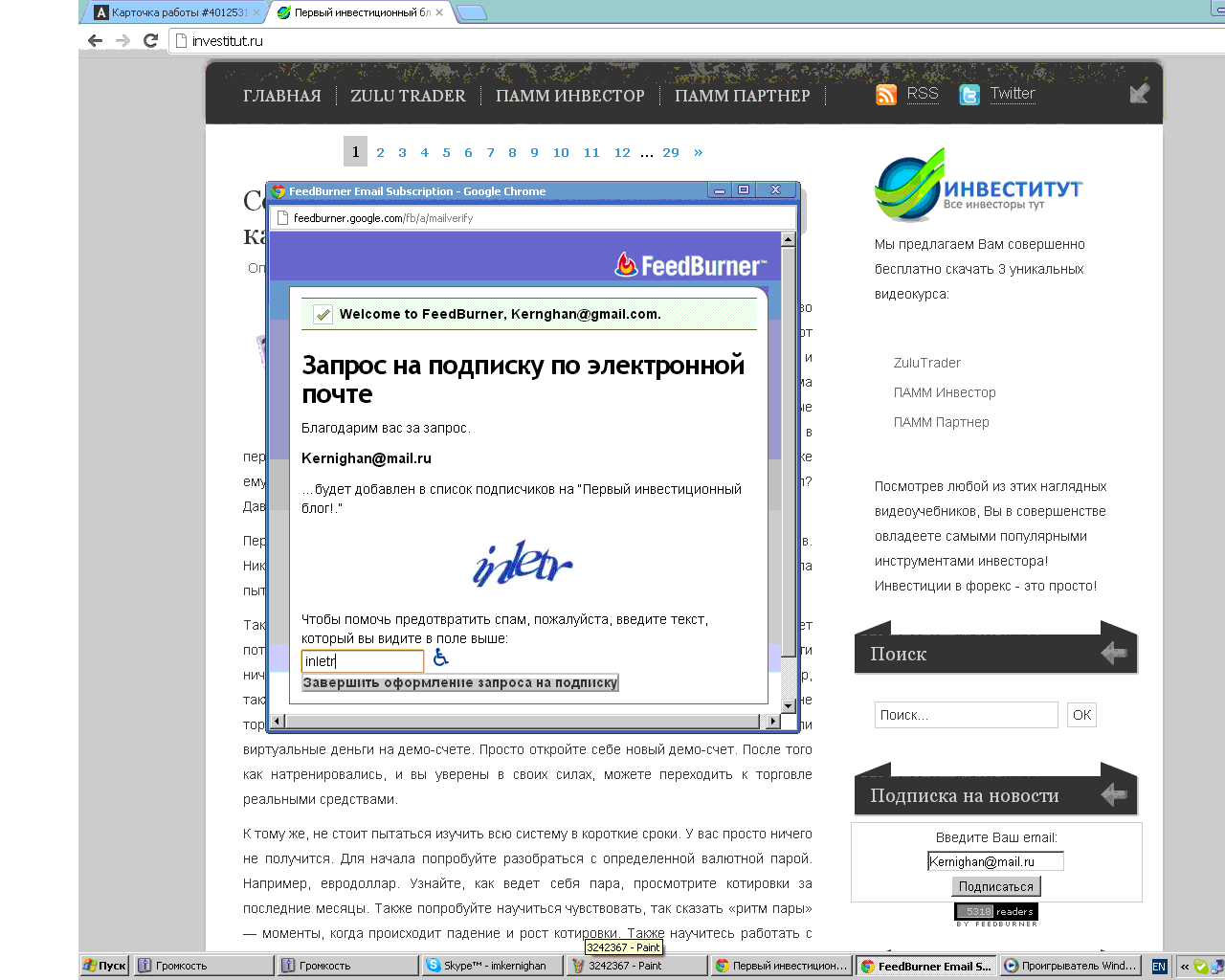Screen dimensions: 1225x980
Task: Click the Twitter bird icon
Action: (x=969, y=95)
